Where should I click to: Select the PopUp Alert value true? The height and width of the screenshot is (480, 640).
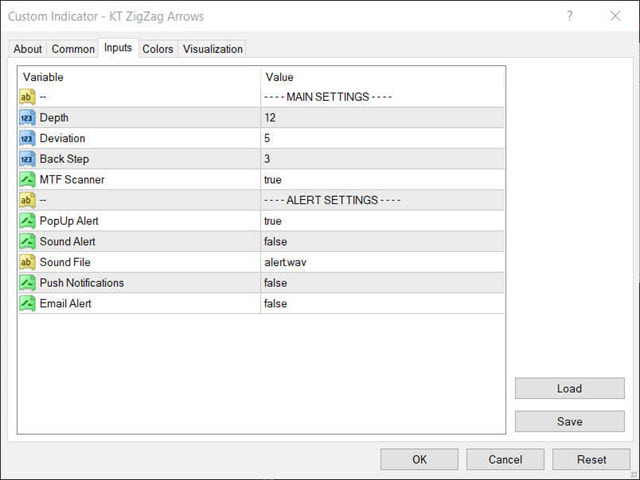click(x=273, y=221)
